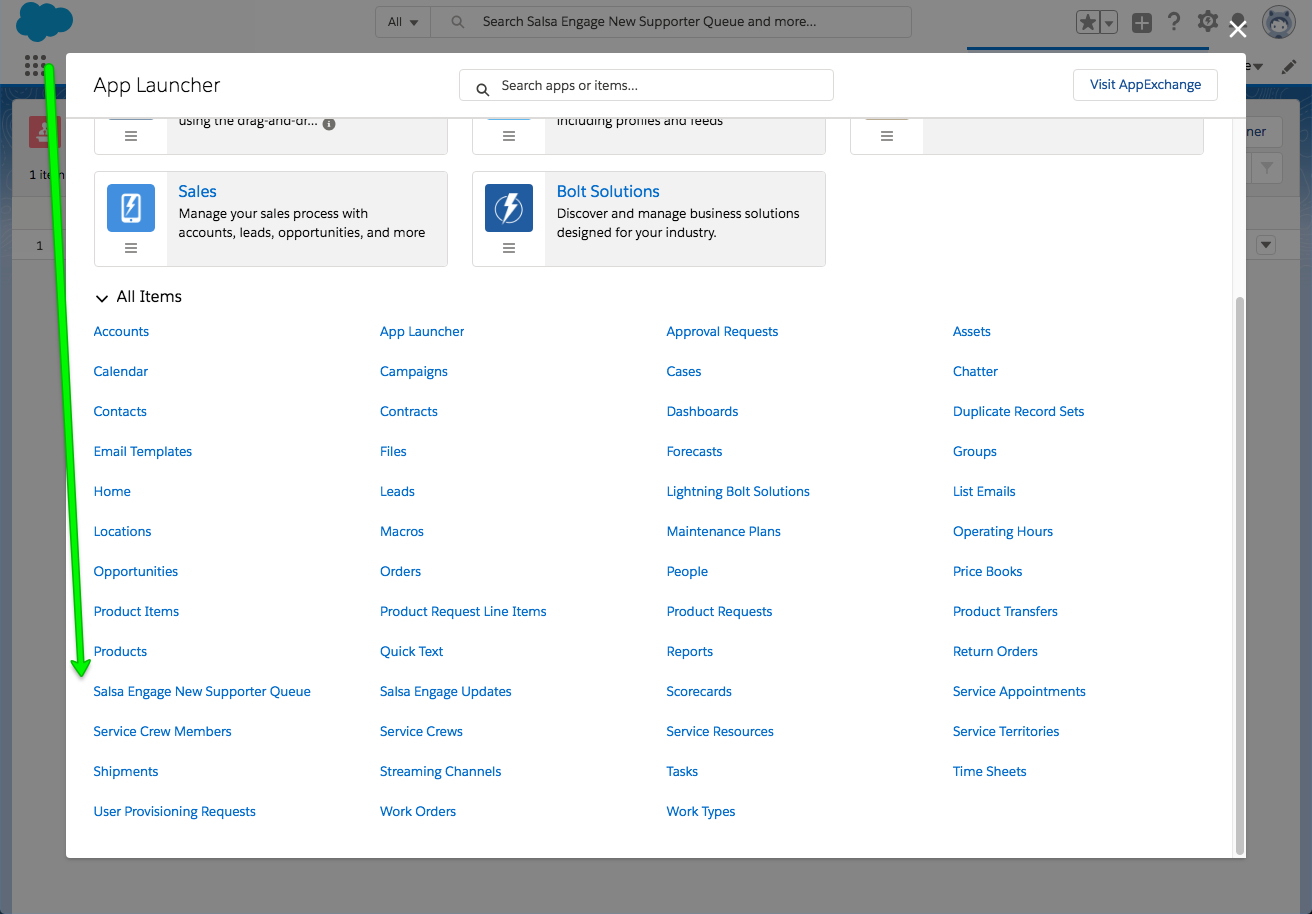Click drag handle under Sales icon

pos(131,248)
